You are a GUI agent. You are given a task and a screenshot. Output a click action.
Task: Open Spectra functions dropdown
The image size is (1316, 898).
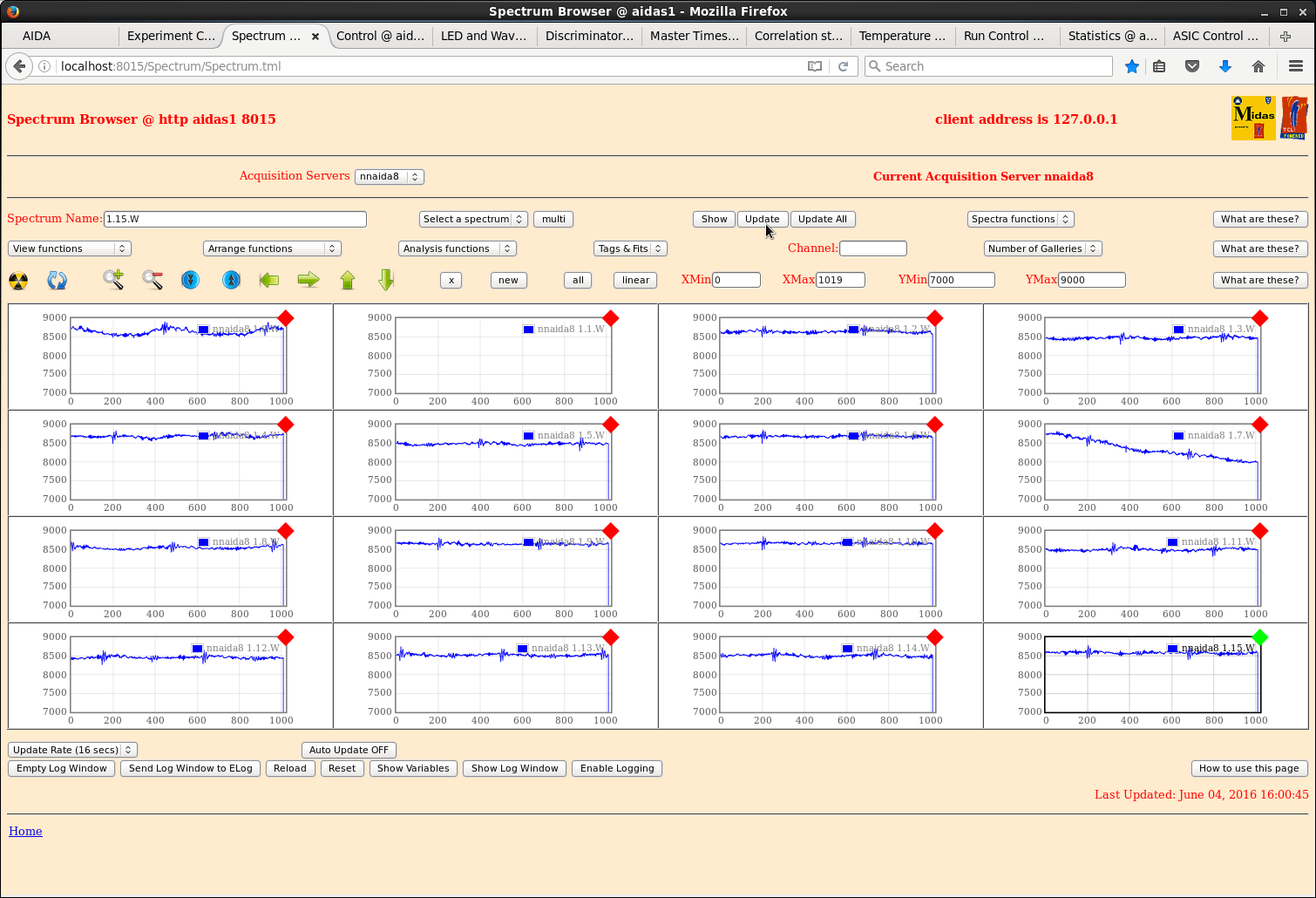point(1021,219)
